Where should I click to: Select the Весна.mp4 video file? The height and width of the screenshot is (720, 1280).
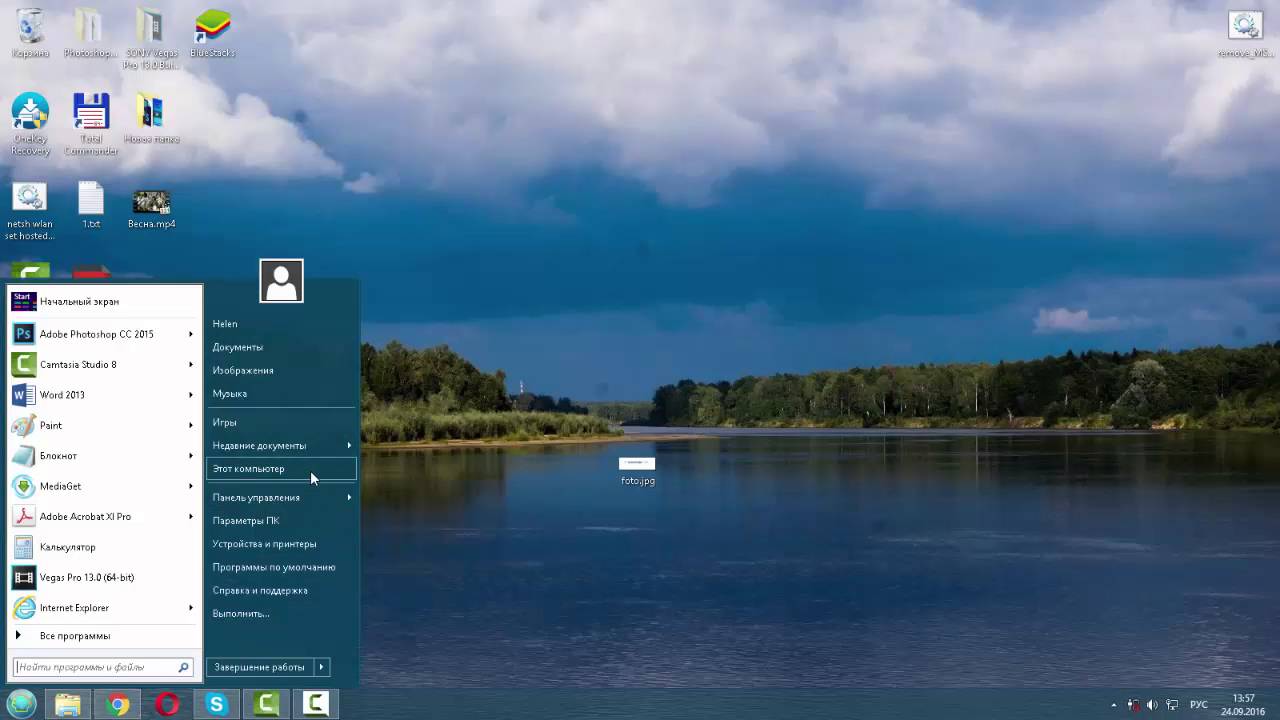(x=151, y=208)
